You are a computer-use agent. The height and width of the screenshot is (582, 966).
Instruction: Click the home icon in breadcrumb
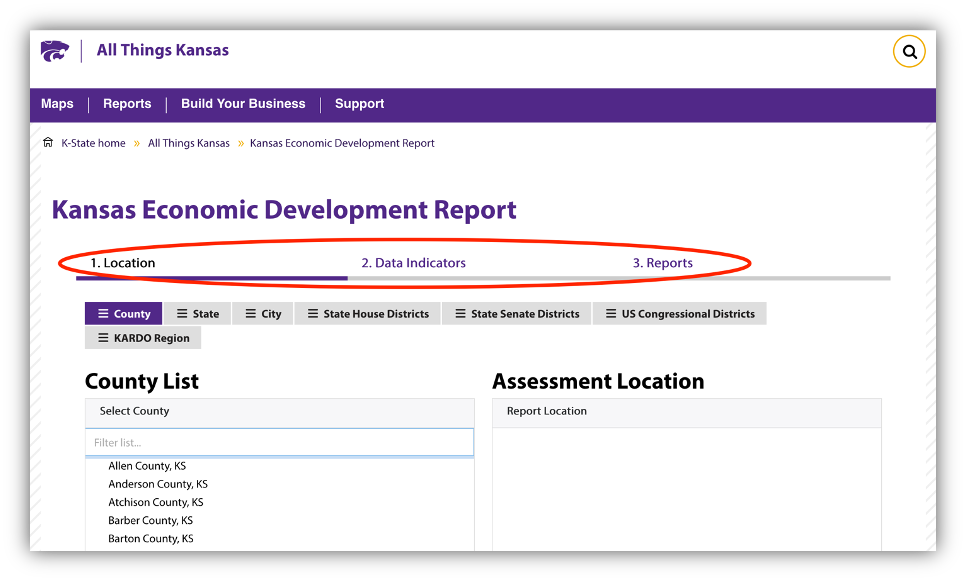point(48,143)
